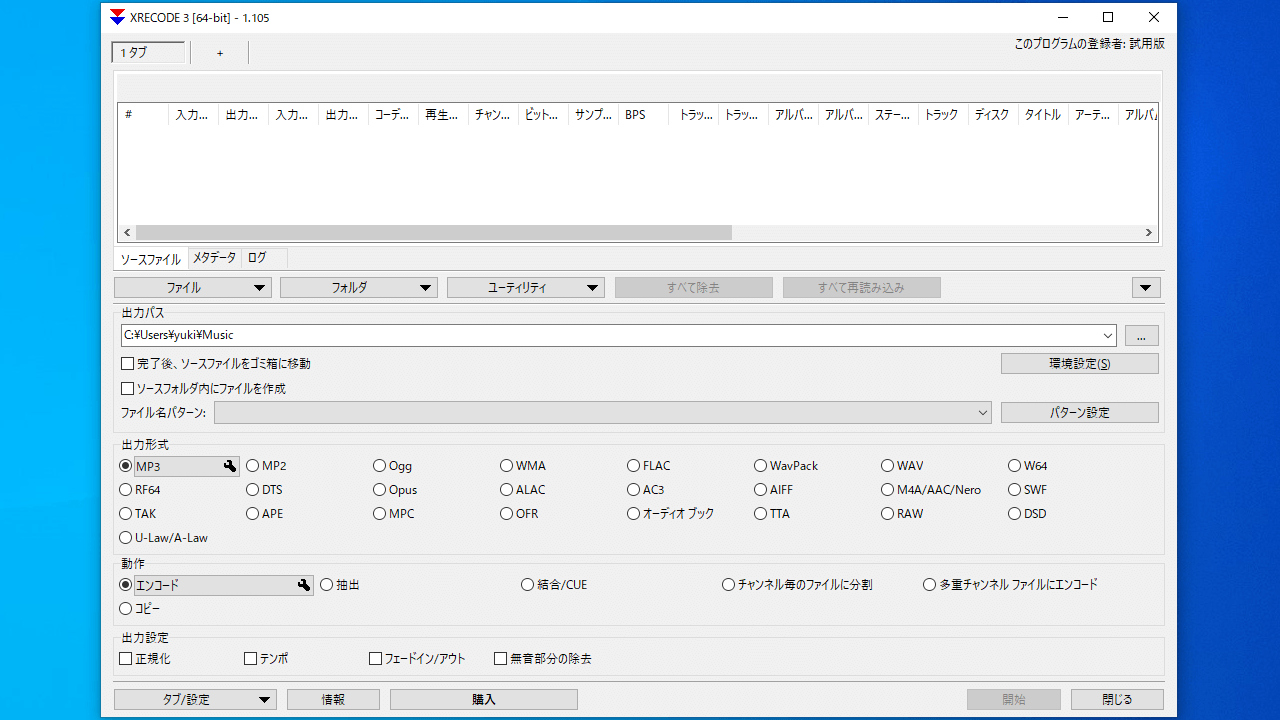Select the FLAC output format

point(649,466)
